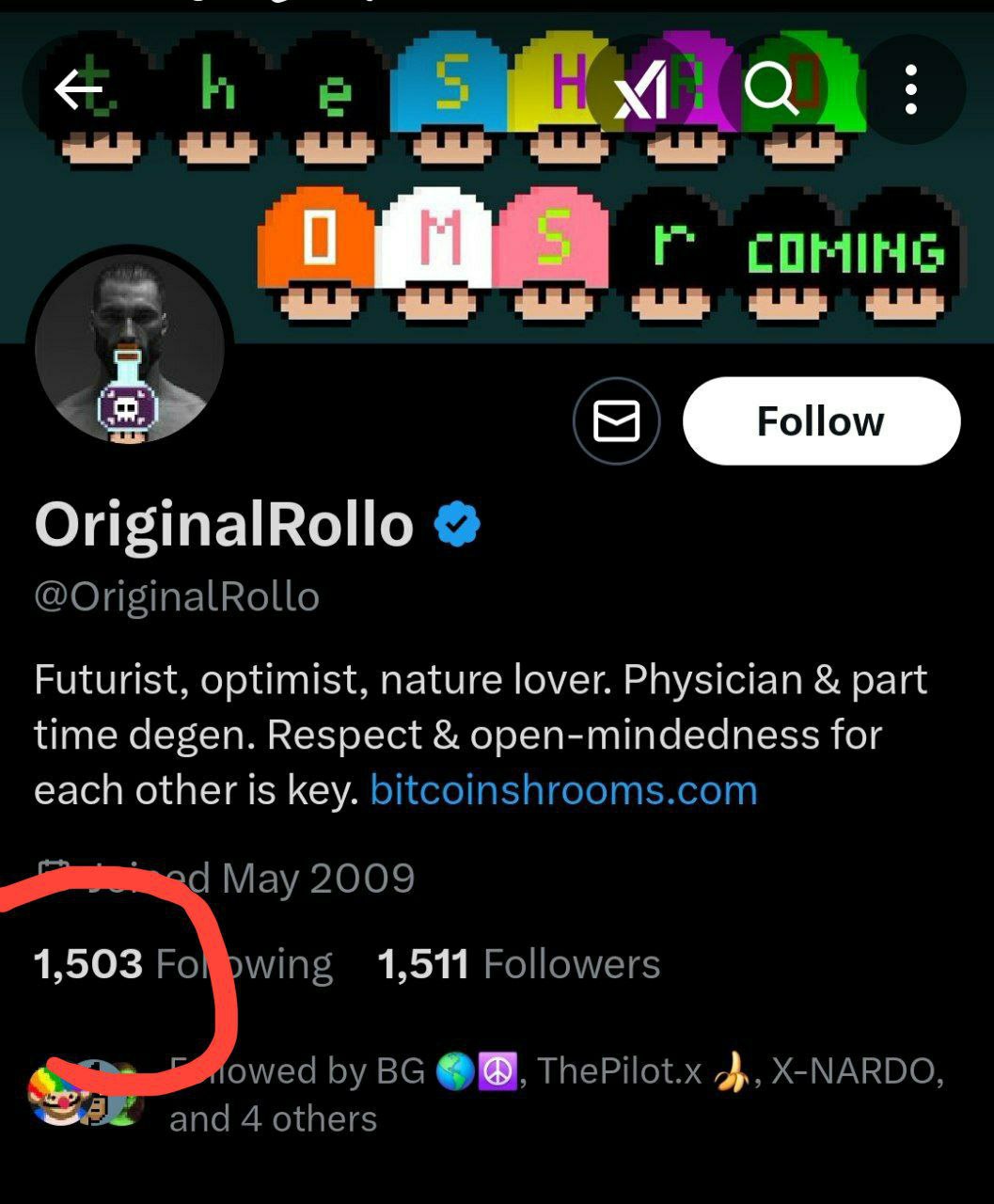Screen dimensions: 994x1204
Task: Open Grok via the xAI icon
Action: 640,90
